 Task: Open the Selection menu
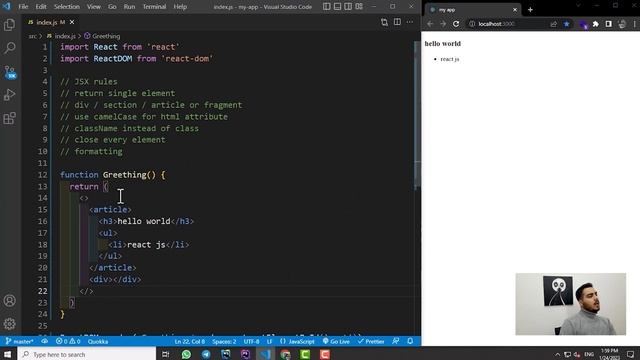tap(67, 7)
